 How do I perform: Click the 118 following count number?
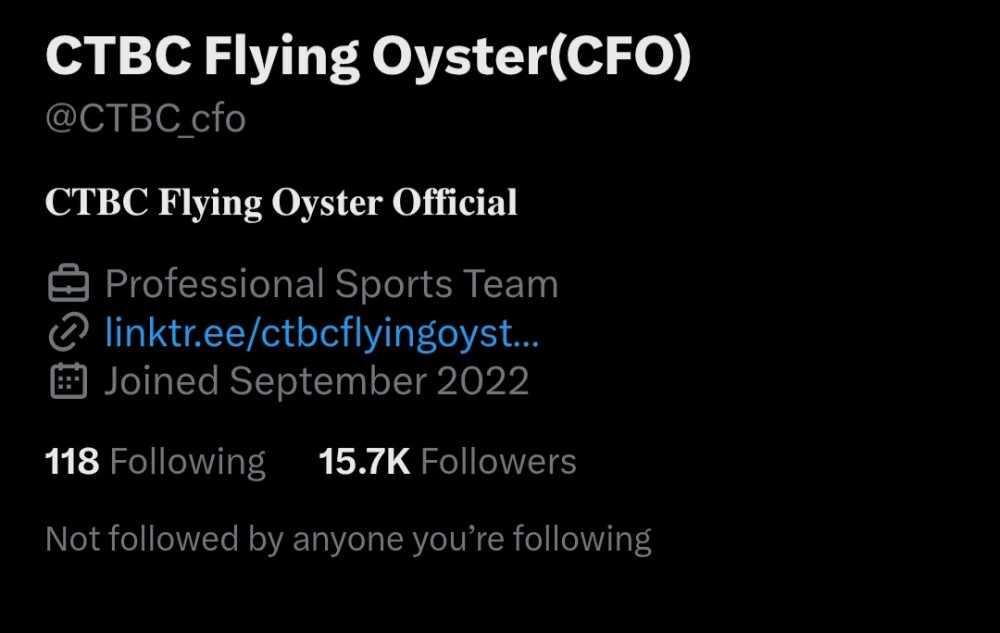pos(72,462)
